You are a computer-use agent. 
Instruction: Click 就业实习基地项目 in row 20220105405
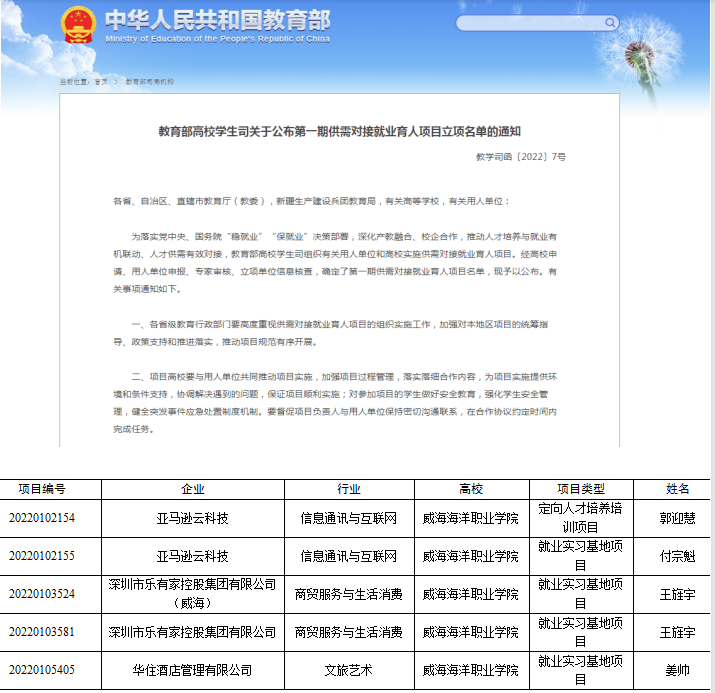581,670
